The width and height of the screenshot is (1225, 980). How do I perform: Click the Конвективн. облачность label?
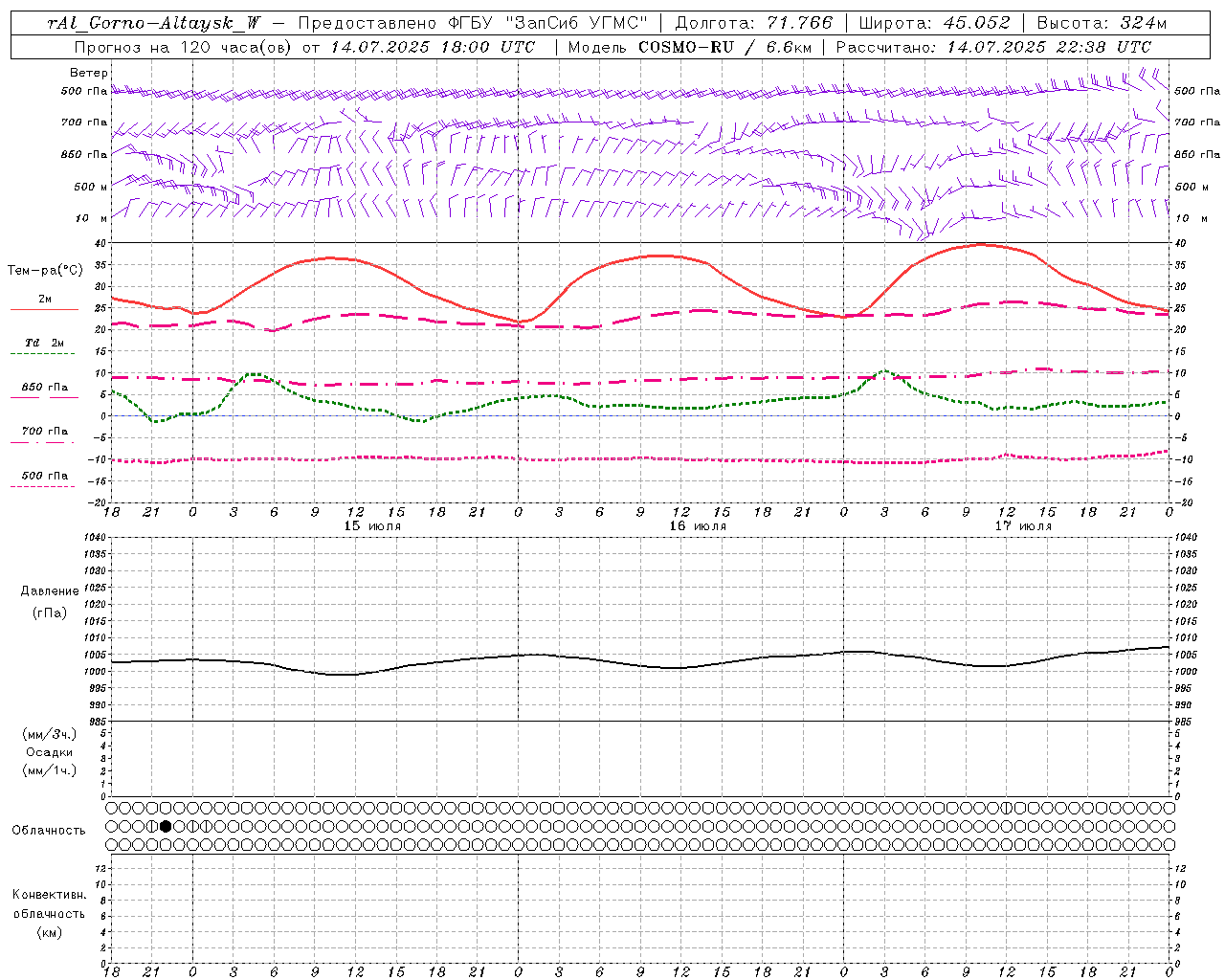(49, 904)
